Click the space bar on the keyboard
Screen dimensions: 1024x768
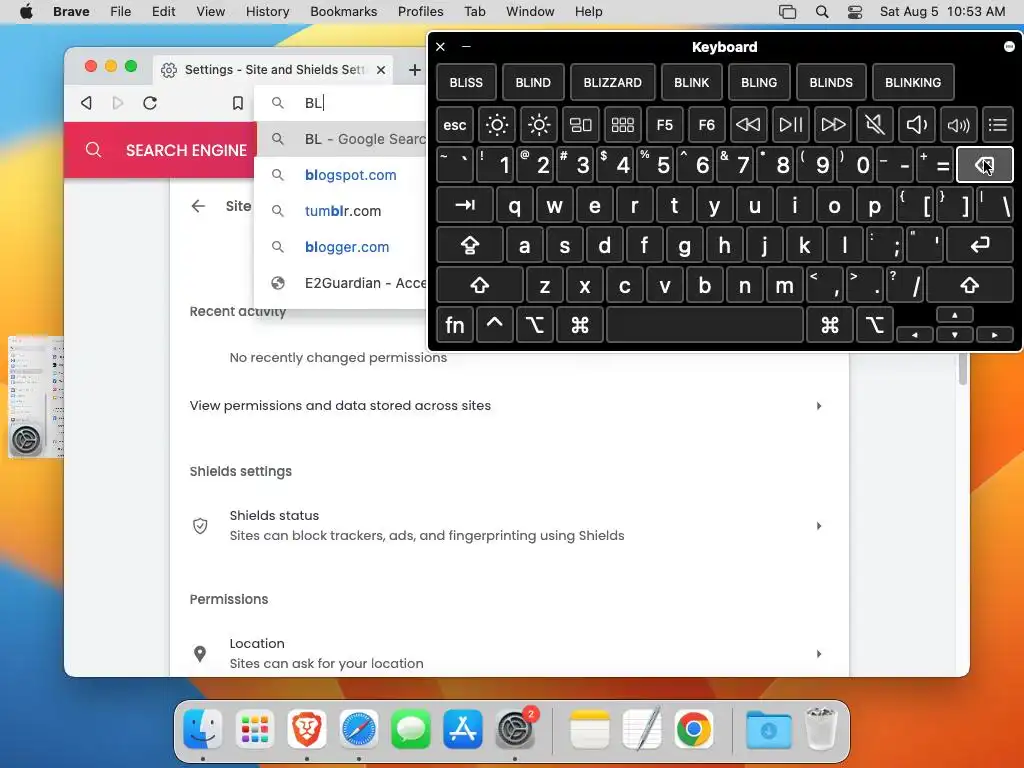click(x=705, y=325)
